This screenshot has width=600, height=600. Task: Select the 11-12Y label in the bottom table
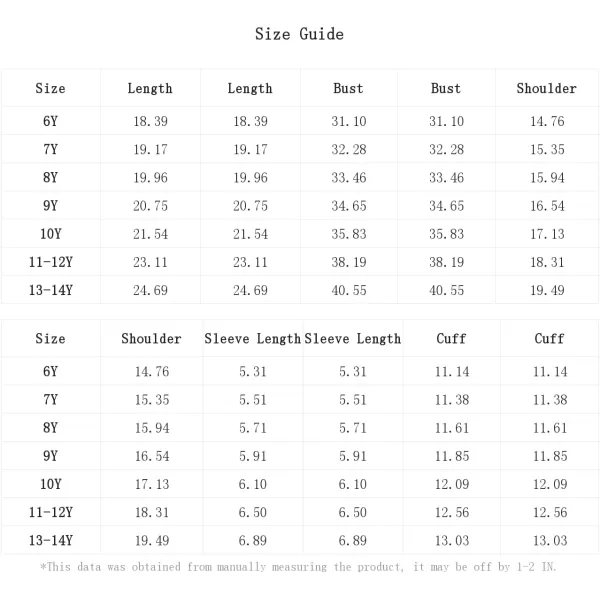coord(51,512)
